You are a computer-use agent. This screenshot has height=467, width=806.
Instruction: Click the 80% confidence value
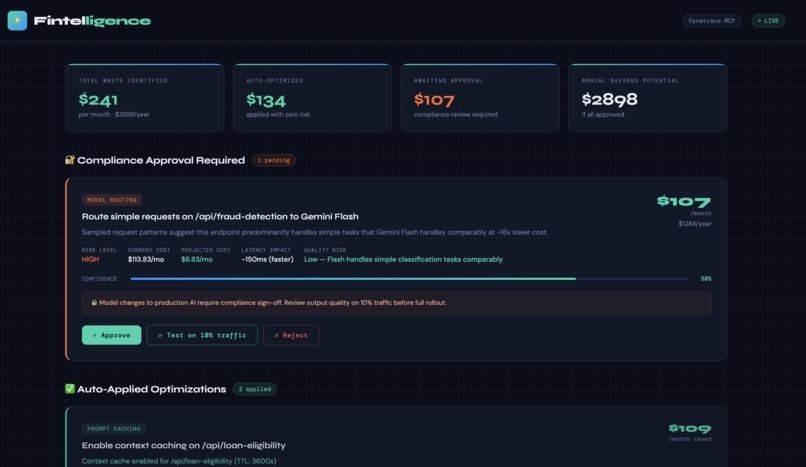coord(706,278)
